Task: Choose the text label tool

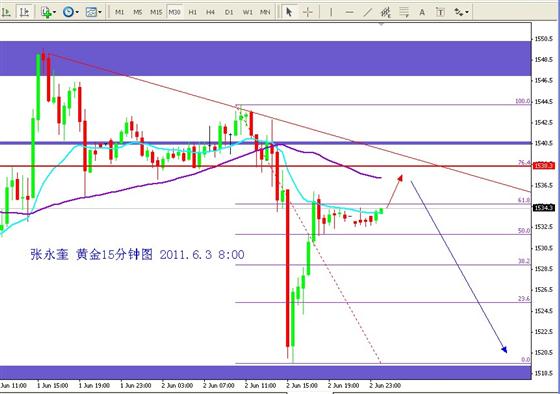Action: coord(440,12)
